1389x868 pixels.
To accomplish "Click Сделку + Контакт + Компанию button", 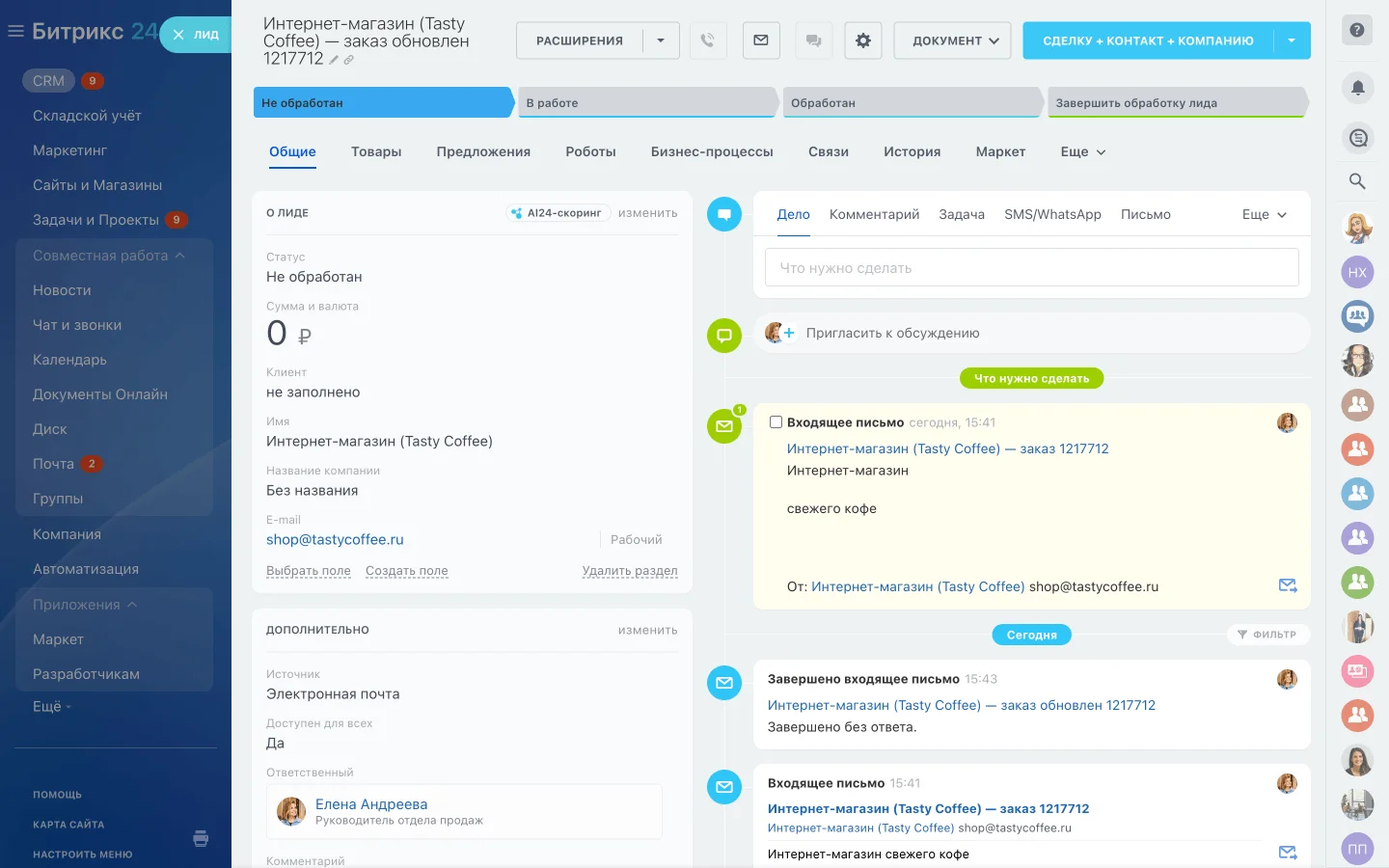I will tap(1148, 41).
